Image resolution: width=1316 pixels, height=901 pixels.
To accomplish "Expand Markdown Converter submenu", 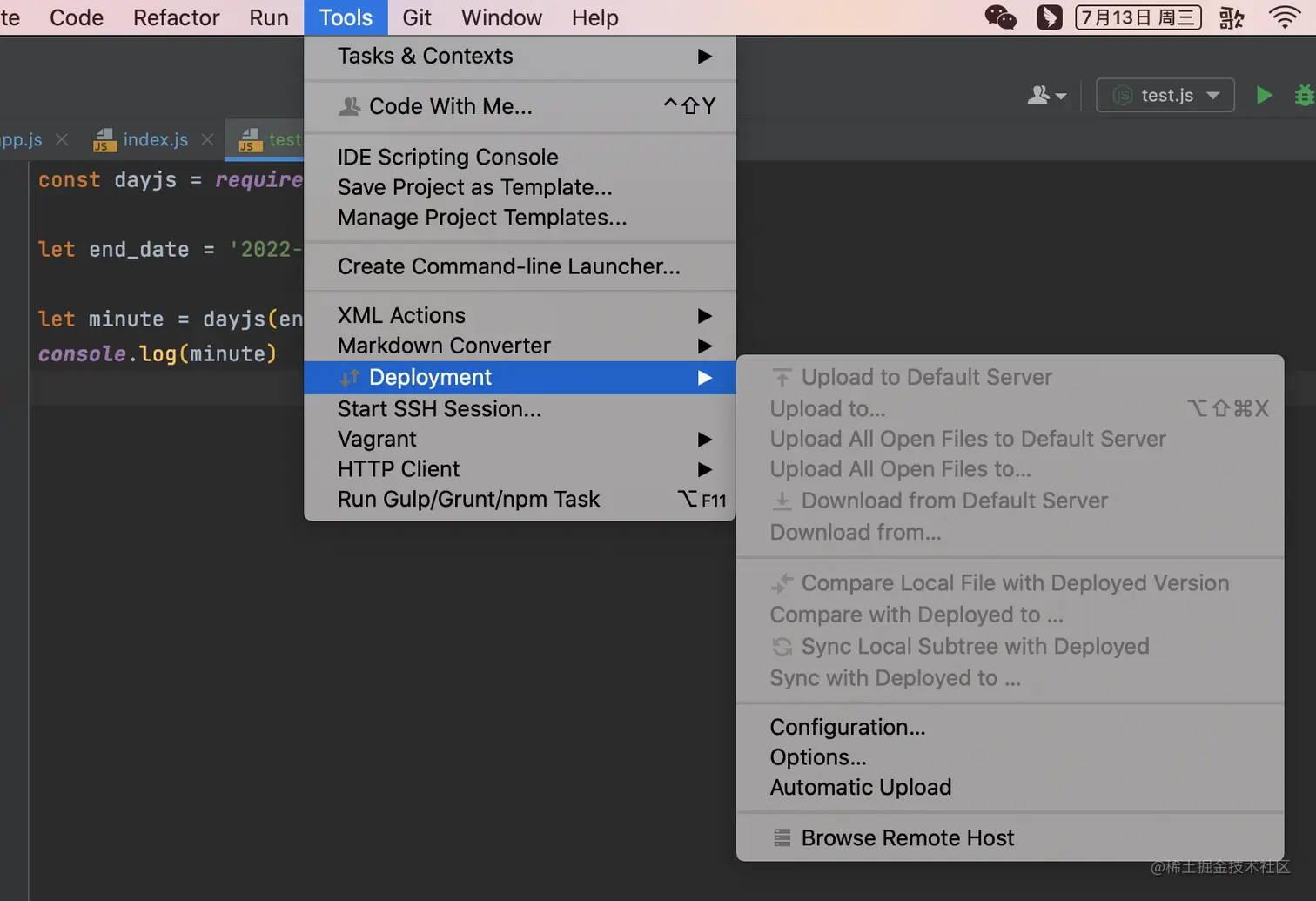I will click(x=520, y=346).
